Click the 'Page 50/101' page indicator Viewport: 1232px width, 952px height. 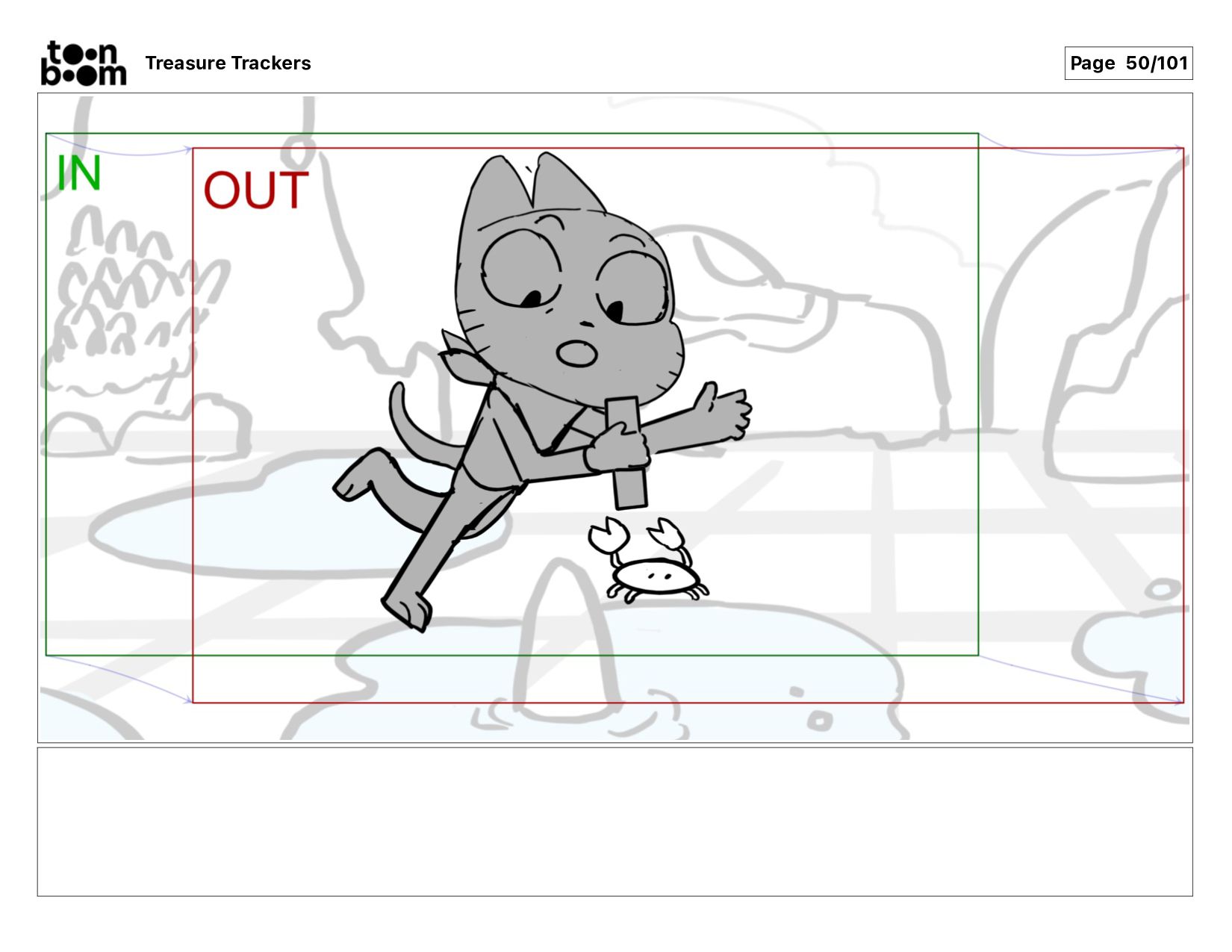pyautogui.click(x=1128, y=63)
